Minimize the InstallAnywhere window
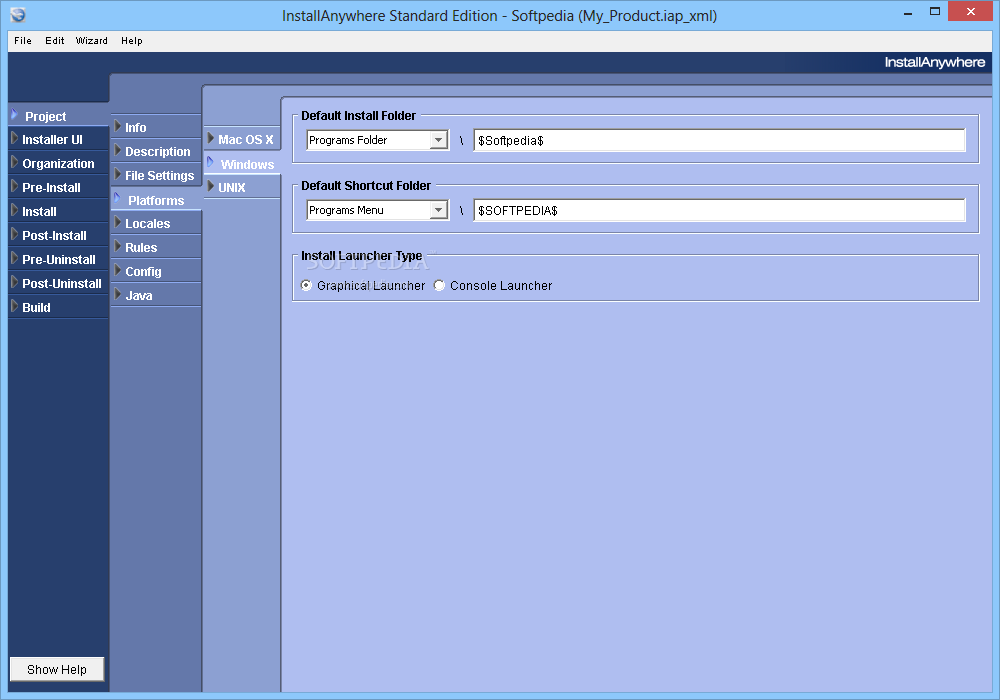The width and height of the screenshot is (1000, 700). (x=908, y=12)
